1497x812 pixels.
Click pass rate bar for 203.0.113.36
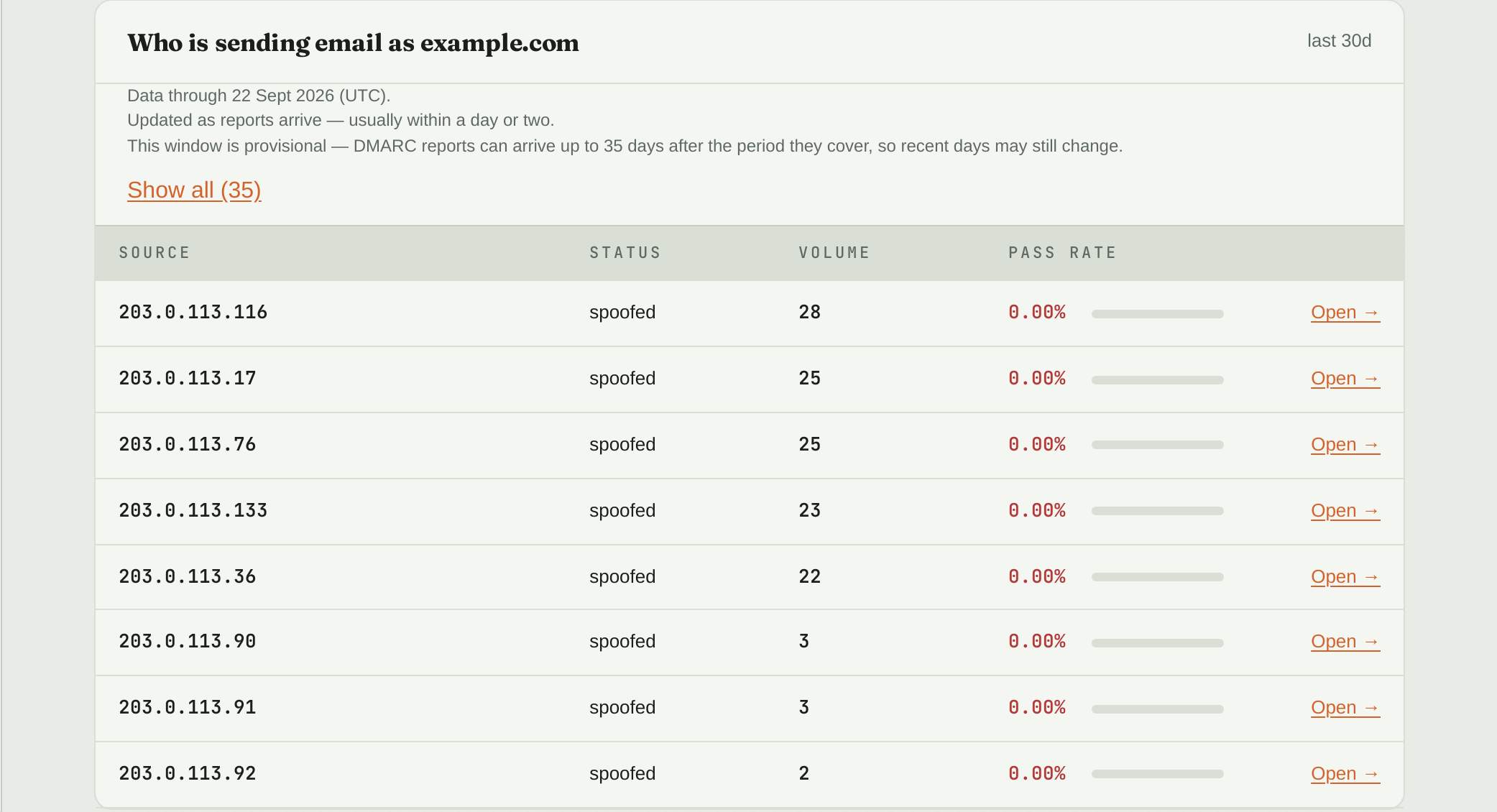pyautogui.click(x=1157, y=577)
